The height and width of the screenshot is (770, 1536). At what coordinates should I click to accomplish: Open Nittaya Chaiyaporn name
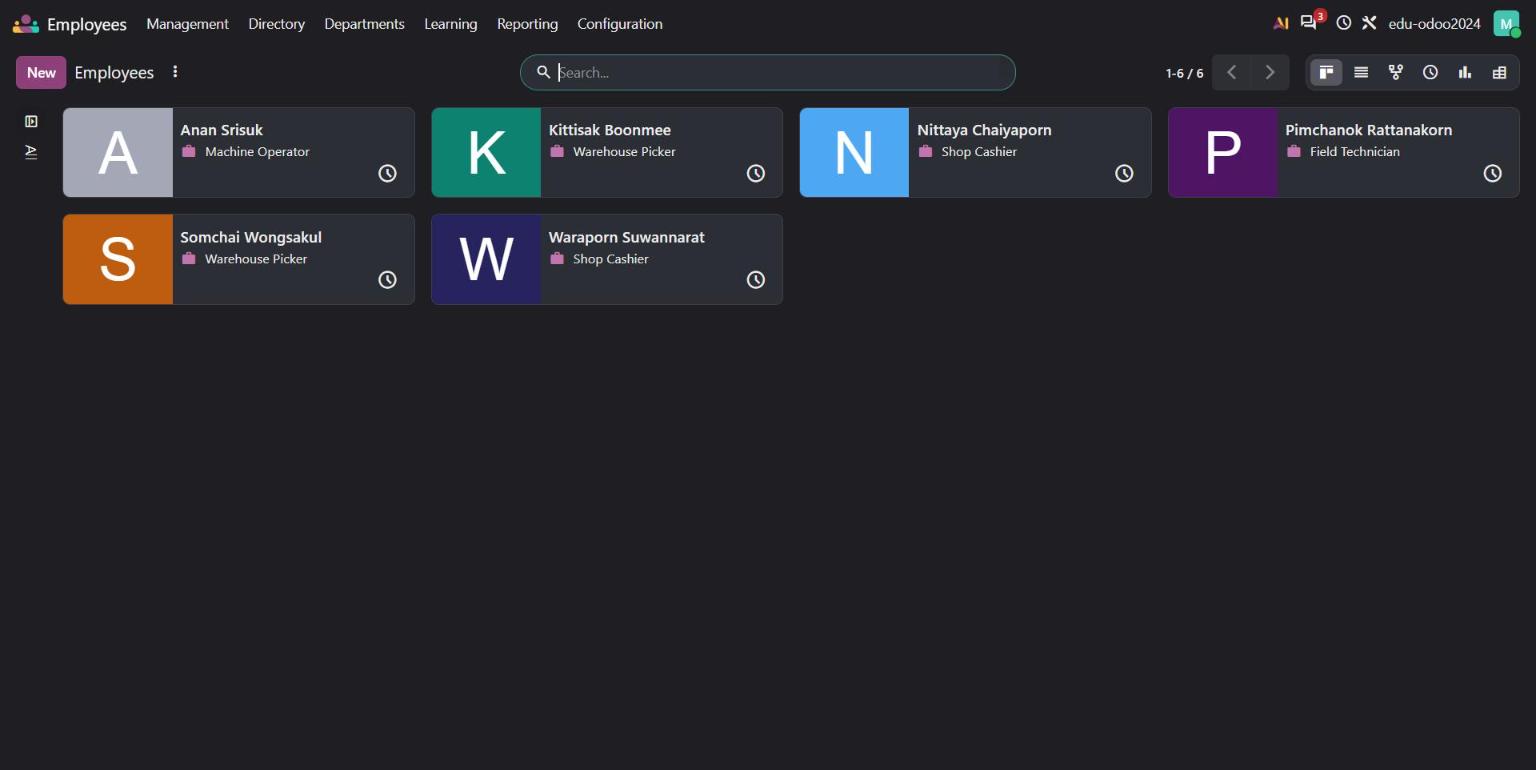(x=984, y=130)
